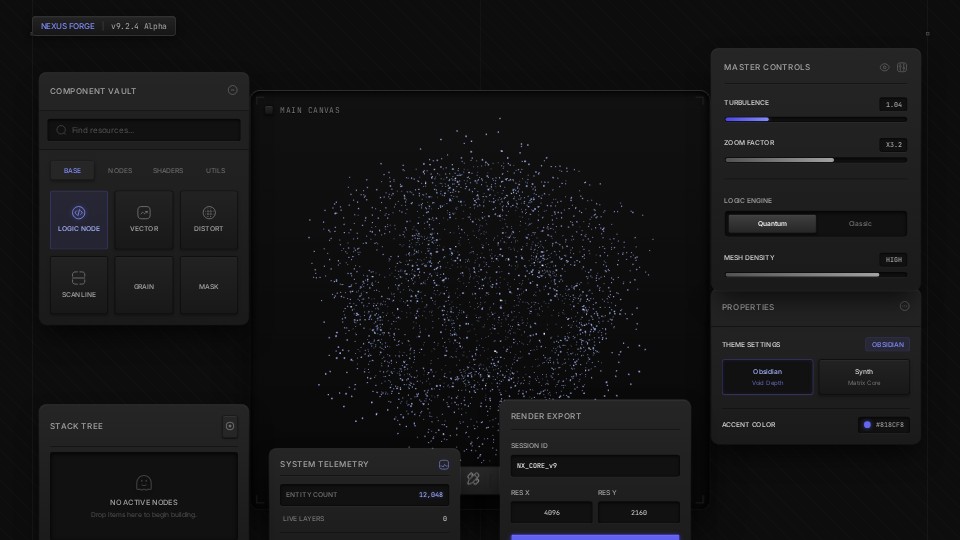Image resolution: width=960 pixels, height=540 pixels.
Task: Click the Component Vault header circle icon
Action: (x=233, y=90)
